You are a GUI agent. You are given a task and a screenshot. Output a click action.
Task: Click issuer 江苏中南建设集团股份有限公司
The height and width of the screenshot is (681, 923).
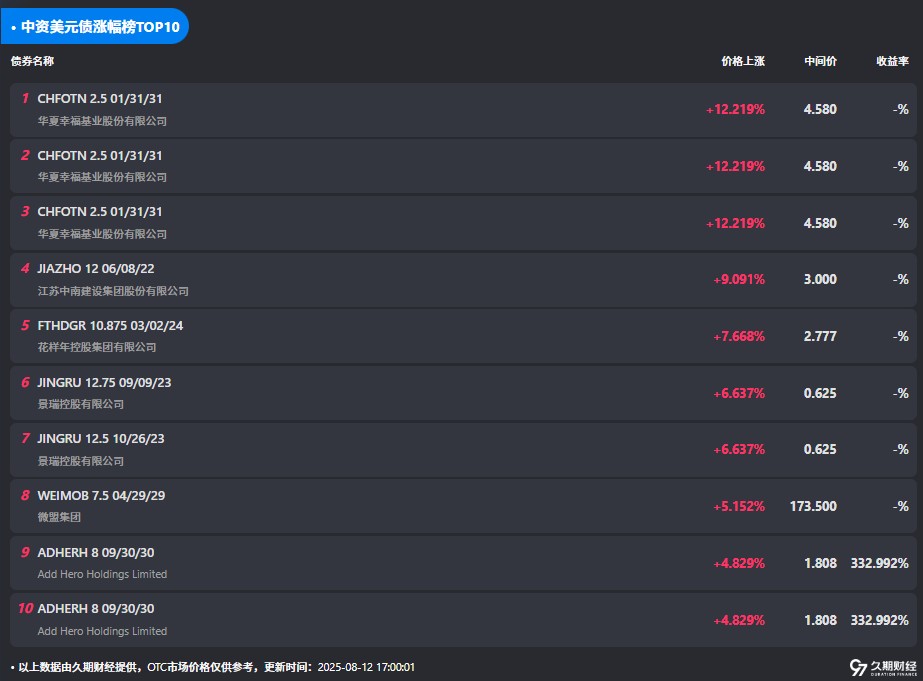tap(113, 291)
